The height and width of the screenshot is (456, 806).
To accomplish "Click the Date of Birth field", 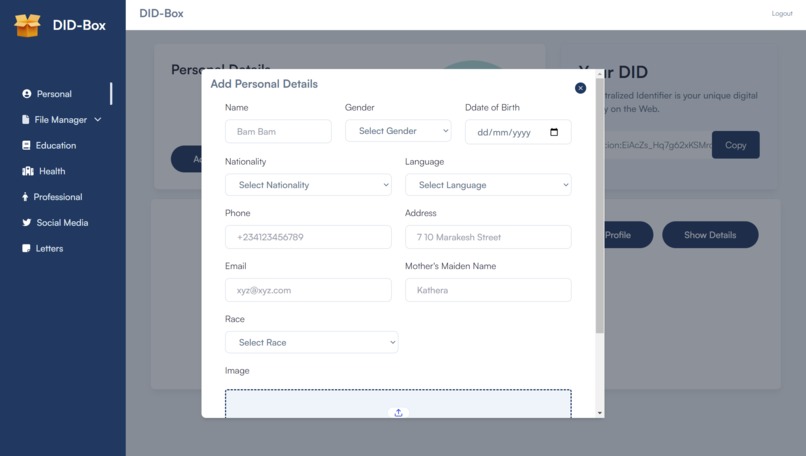I will click(x=518, y=132).
